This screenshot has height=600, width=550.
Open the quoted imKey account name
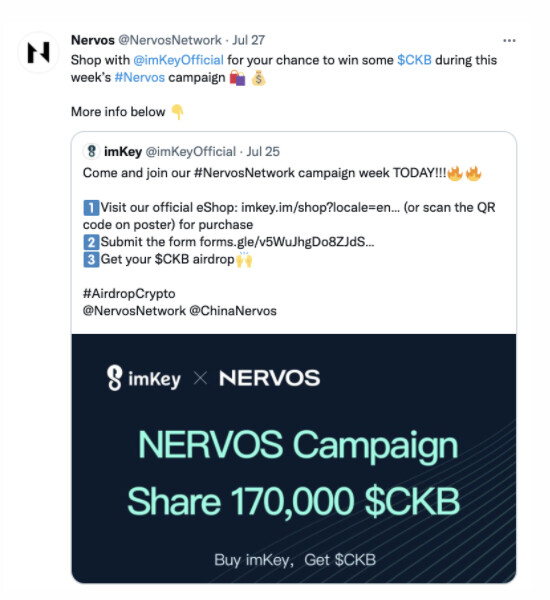point(123,152)
